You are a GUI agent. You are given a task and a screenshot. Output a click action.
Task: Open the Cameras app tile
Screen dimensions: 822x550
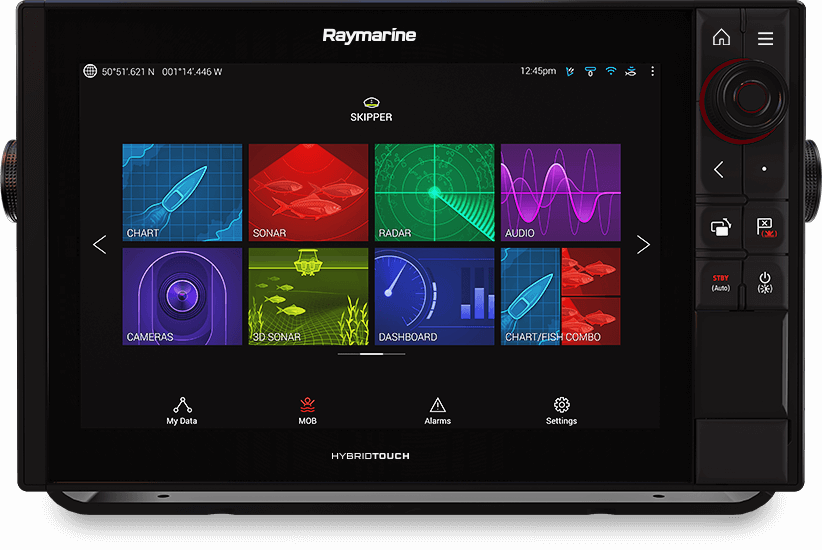coord(182,297)
